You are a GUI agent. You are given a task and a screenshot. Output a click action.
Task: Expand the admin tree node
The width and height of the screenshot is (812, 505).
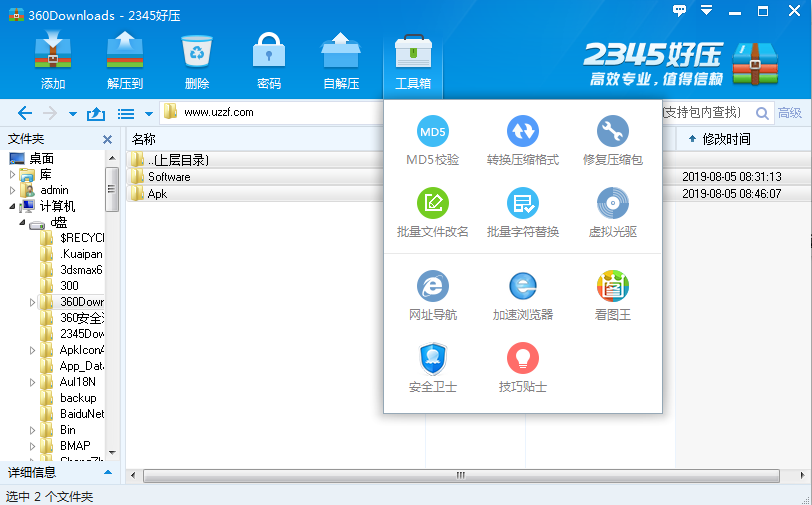click(12, 190)
